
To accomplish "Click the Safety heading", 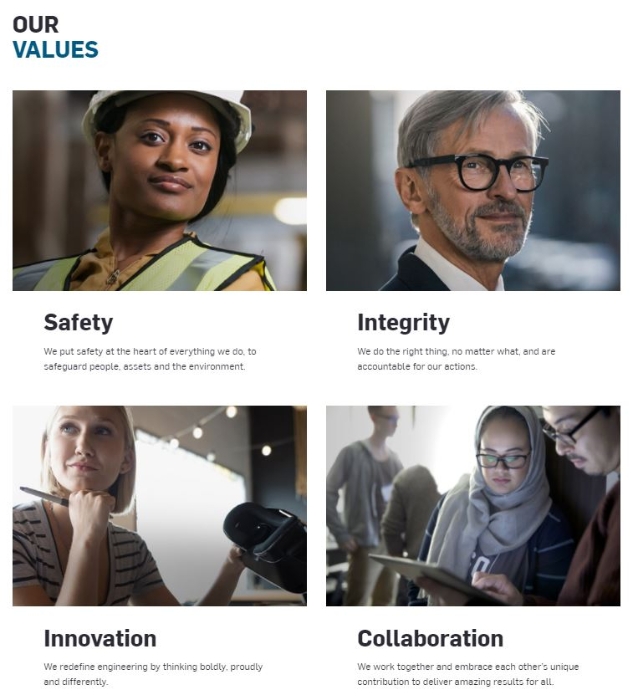I will click(78, 322).
